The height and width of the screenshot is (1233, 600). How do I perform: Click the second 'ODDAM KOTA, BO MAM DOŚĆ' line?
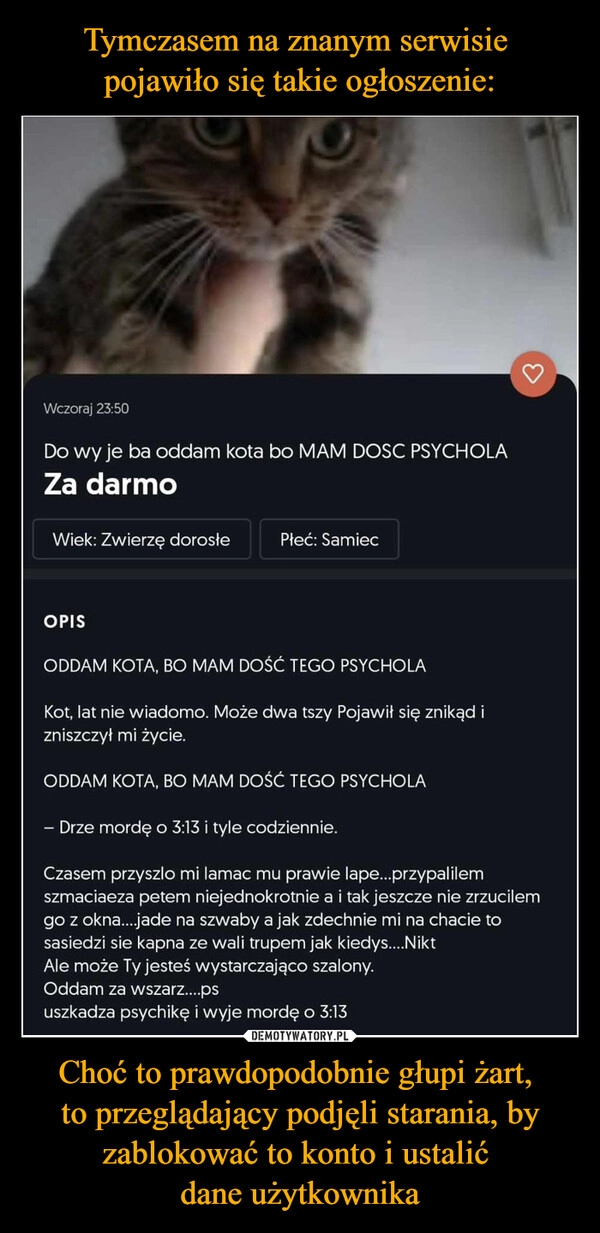coord(235,779)
